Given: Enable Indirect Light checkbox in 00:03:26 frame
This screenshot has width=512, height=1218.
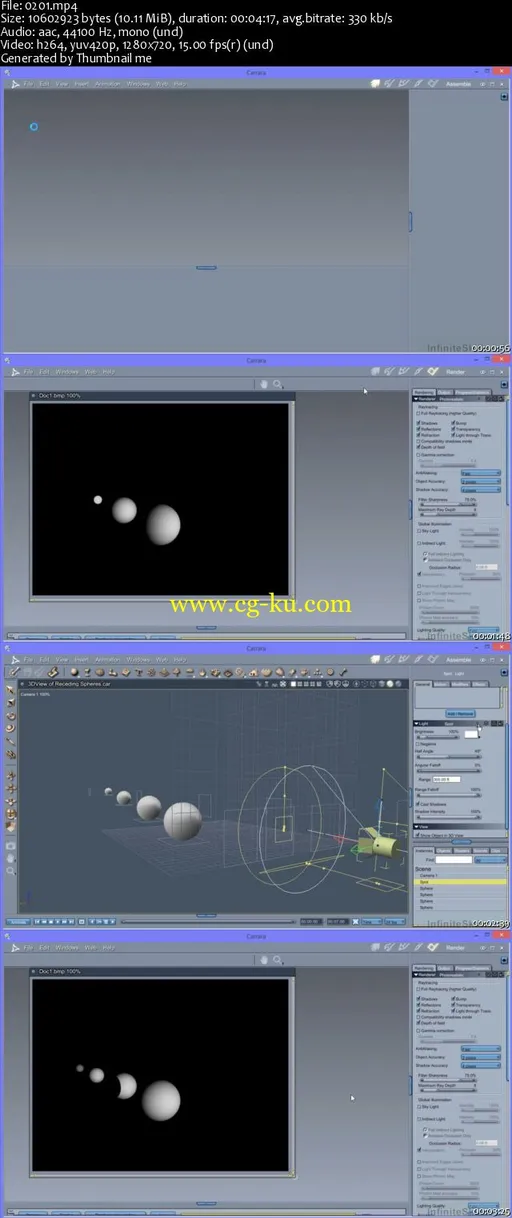Looking at the screenshot, I should [419, 1117].
